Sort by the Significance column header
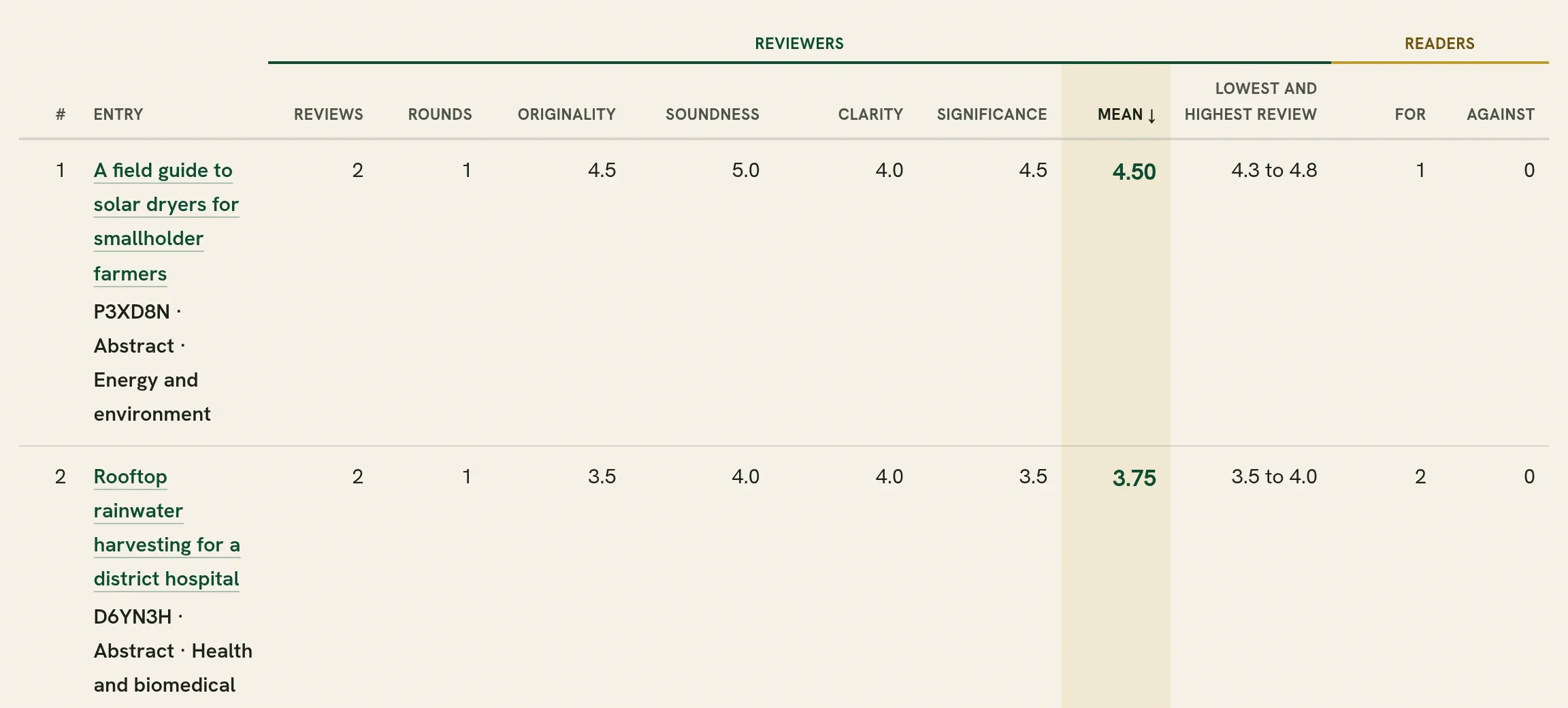Screen dimensions: 1568x708 992,114
